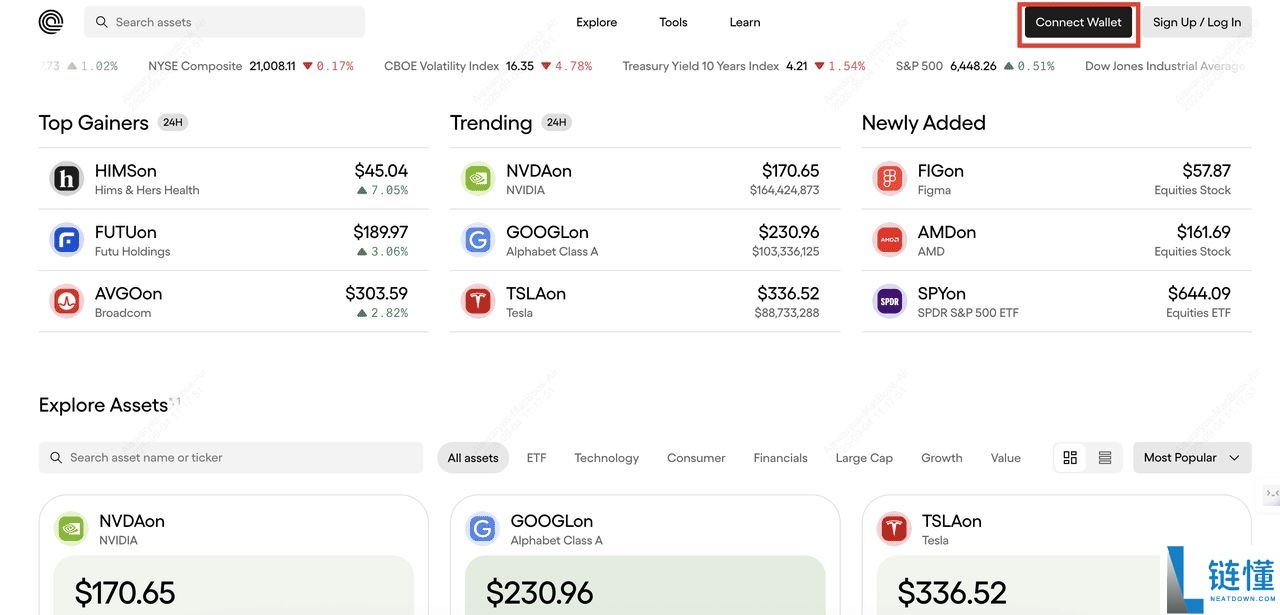This screenshot has height=615, width=1280.
Task: Open the Tools navigation menu
Action: point(672,21)
